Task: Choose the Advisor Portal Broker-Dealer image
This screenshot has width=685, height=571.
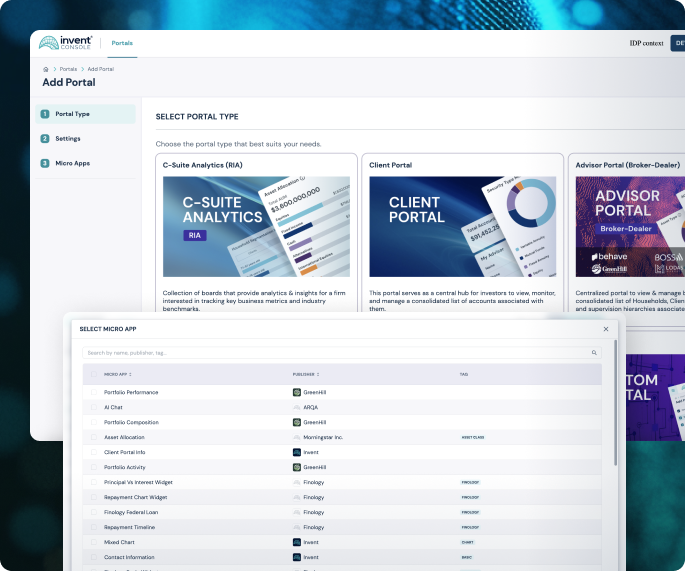Action: (630, 226)
